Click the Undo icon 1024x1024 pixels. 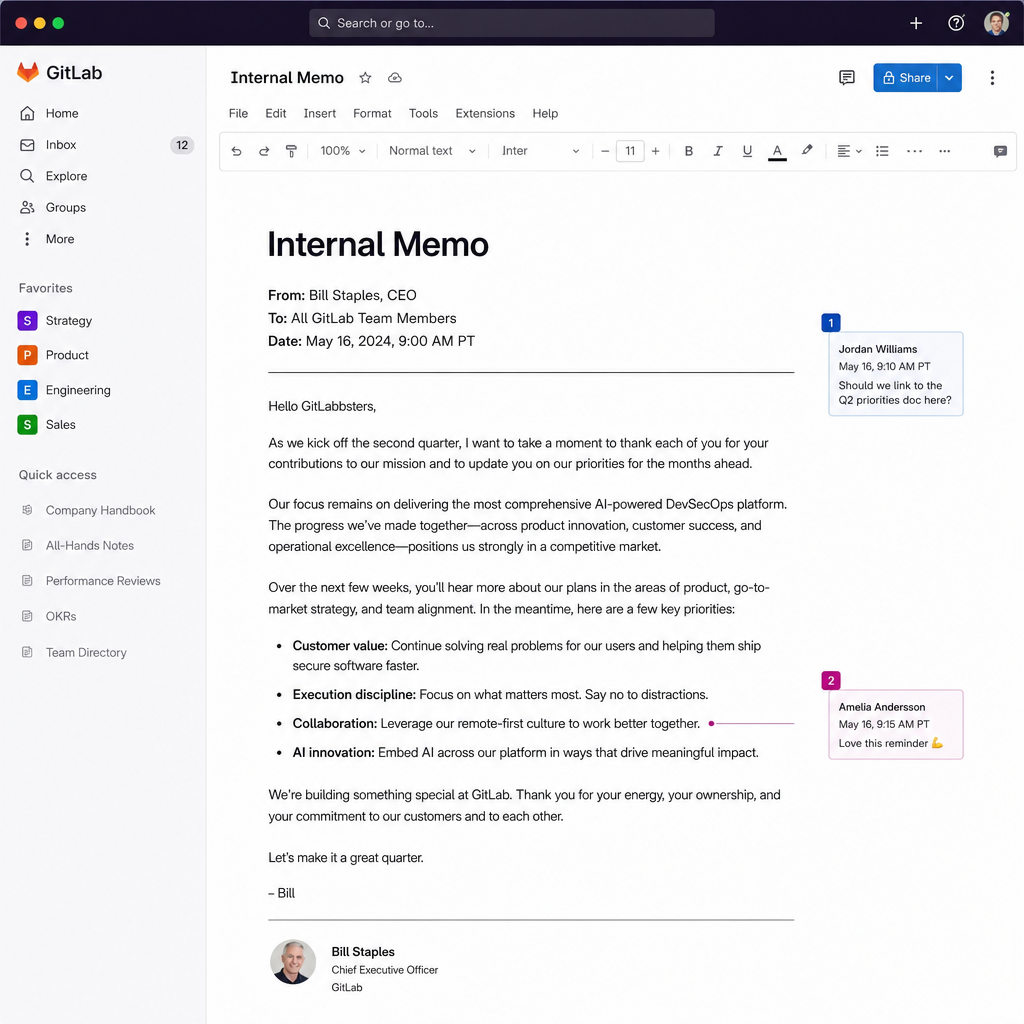pyautogui.click(x=236, y=151)
